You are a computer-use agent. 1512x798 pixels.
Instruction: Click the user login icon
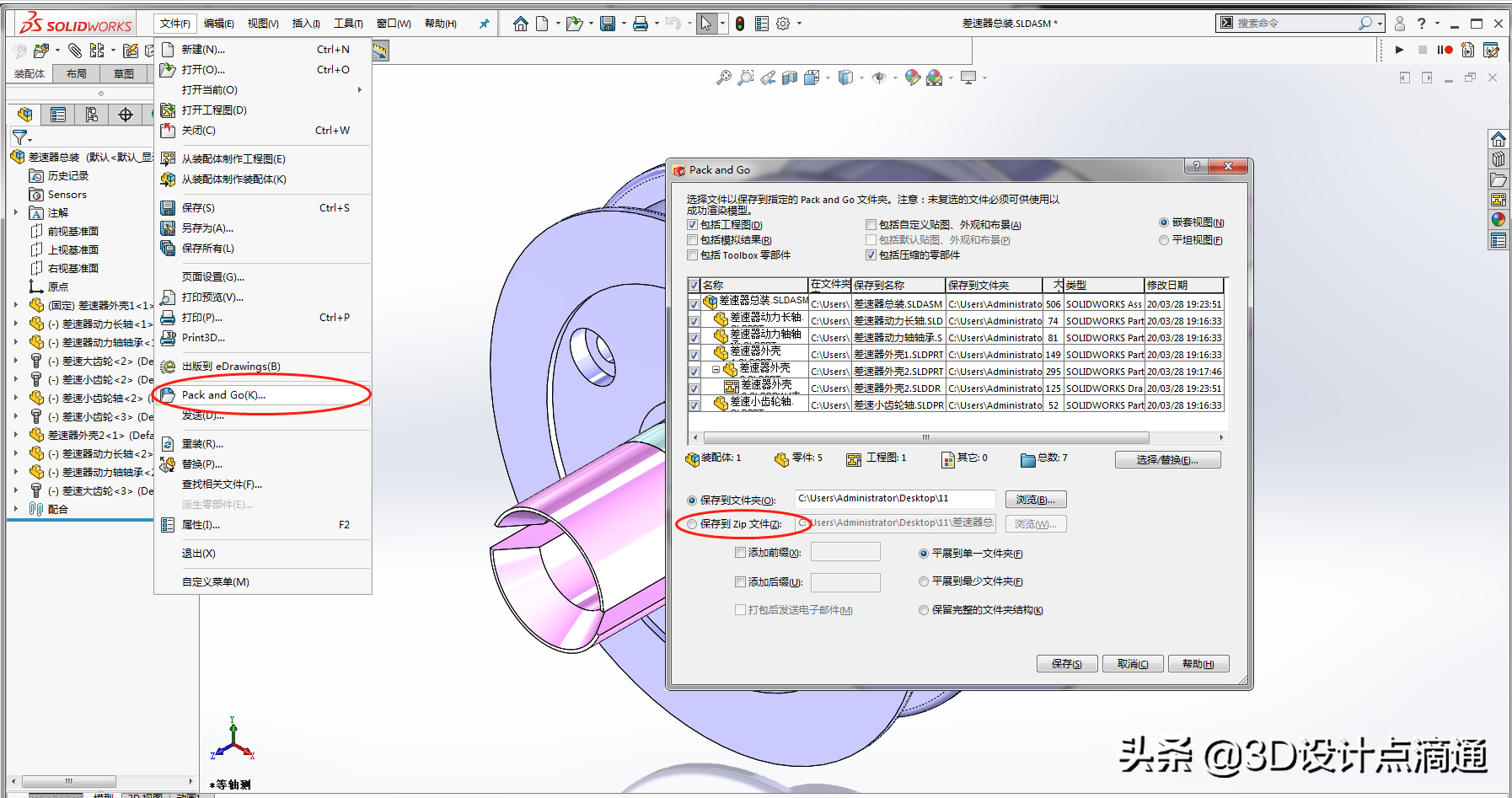[x=1400, y=24]
